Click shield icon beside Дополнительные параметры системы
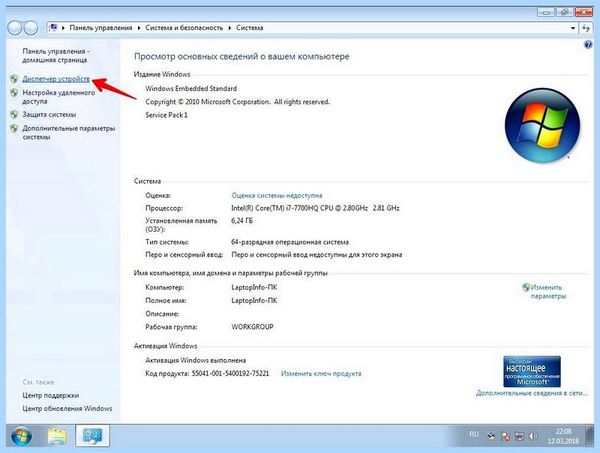The height and width of the screenshot is (453, 600). coord(14,129)
